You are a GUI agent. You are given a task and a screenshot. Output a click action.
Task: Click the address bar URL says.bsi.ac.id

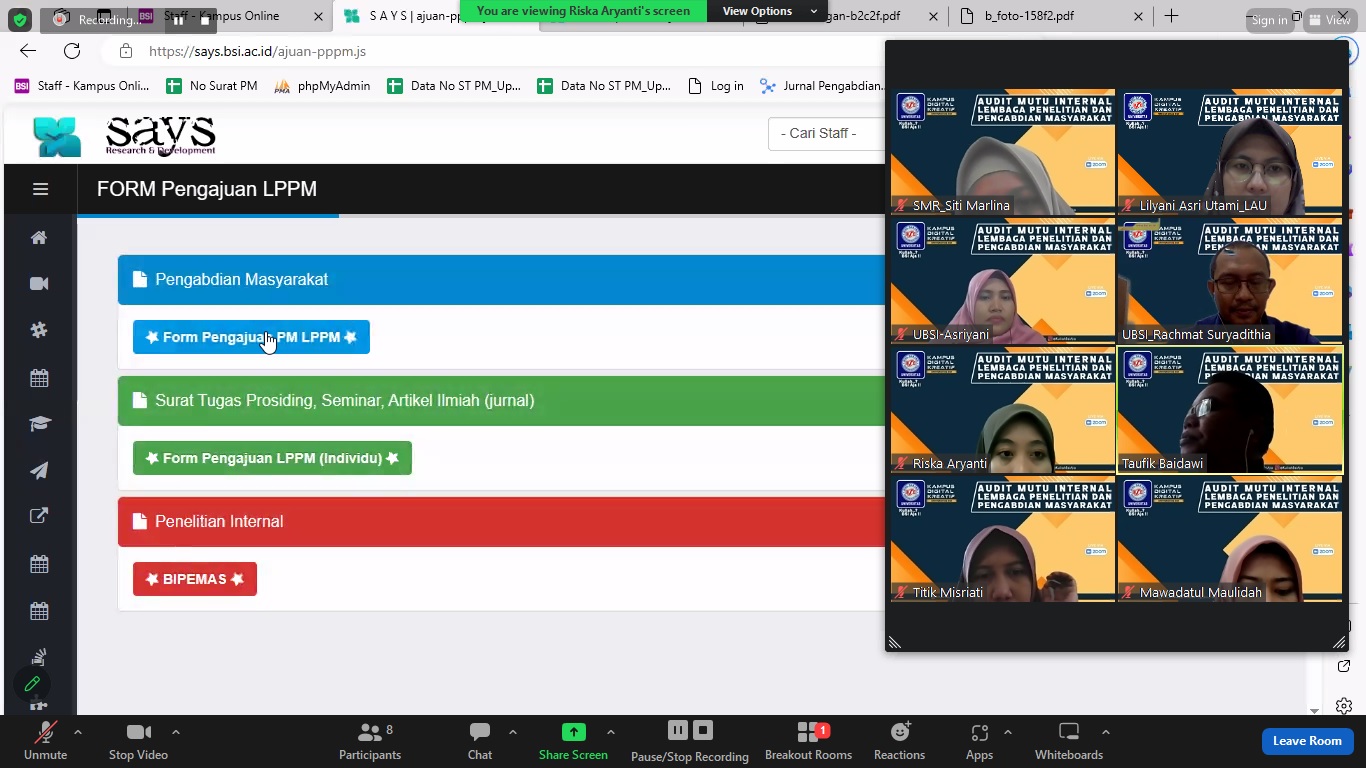pyautogui.click(x=257, y=51)
